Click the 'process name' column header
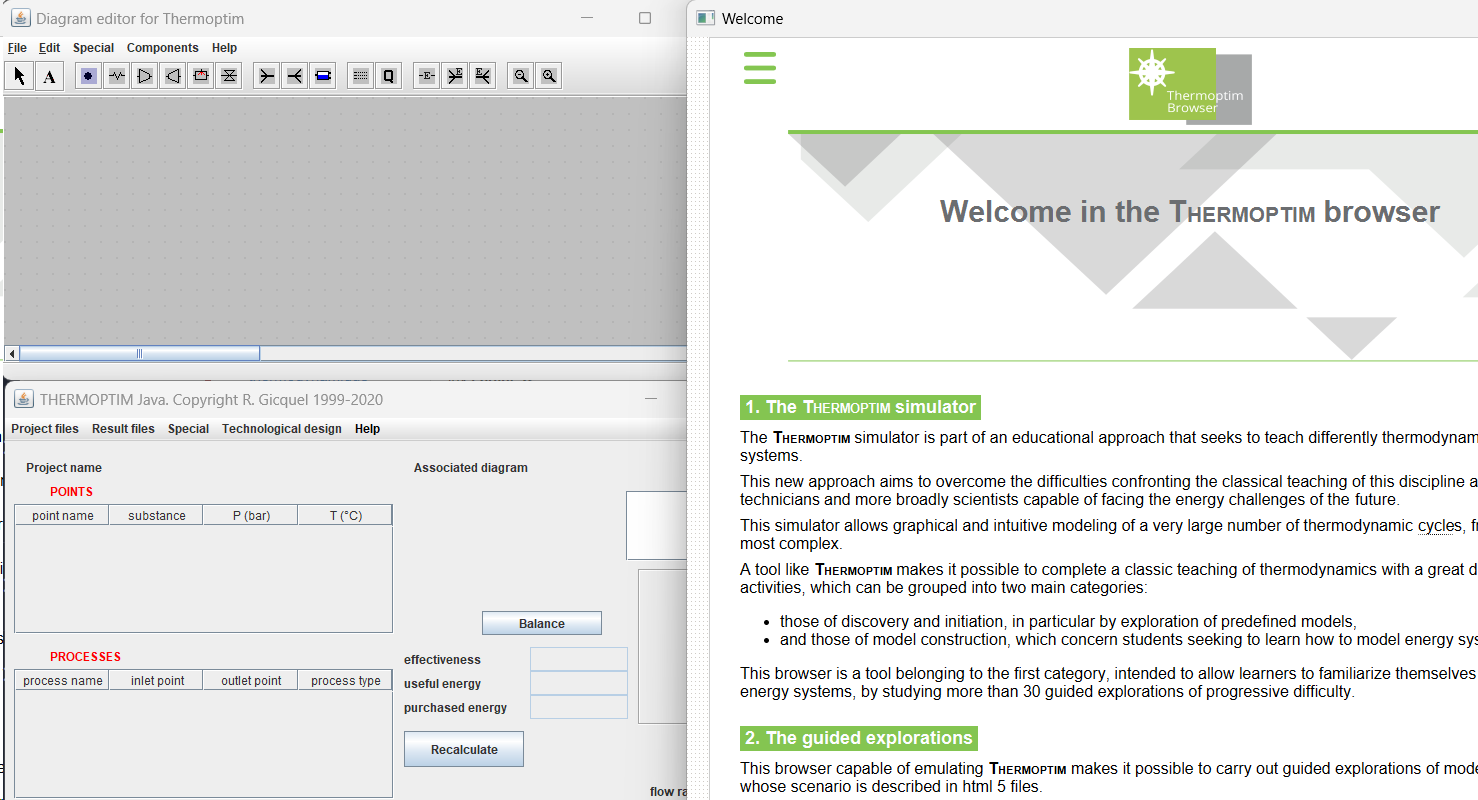The width and height of the screenshot is (1478, 800). 62,680
